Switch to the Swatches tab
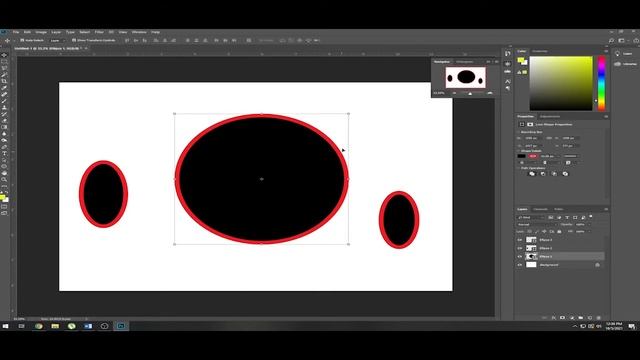640x360 pixels. 540,51
